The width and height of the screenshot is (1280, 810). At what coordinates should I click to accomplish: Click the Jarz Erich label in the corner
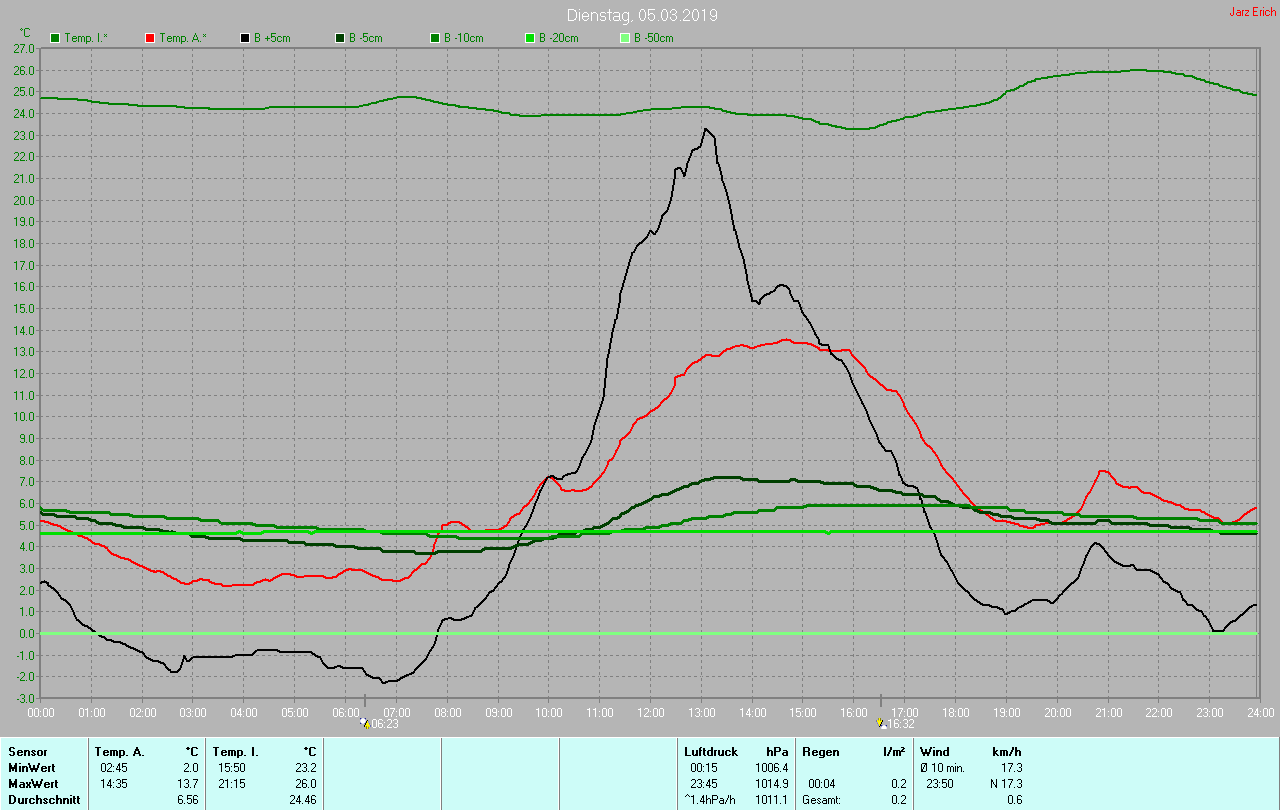[x=1252, y=12]
